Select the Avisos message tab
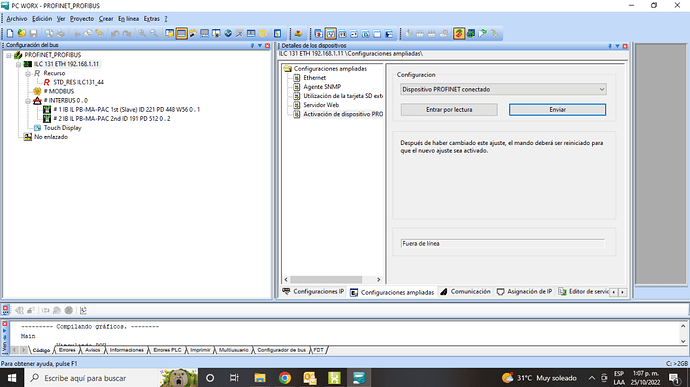690x387 pixels. 92,350
